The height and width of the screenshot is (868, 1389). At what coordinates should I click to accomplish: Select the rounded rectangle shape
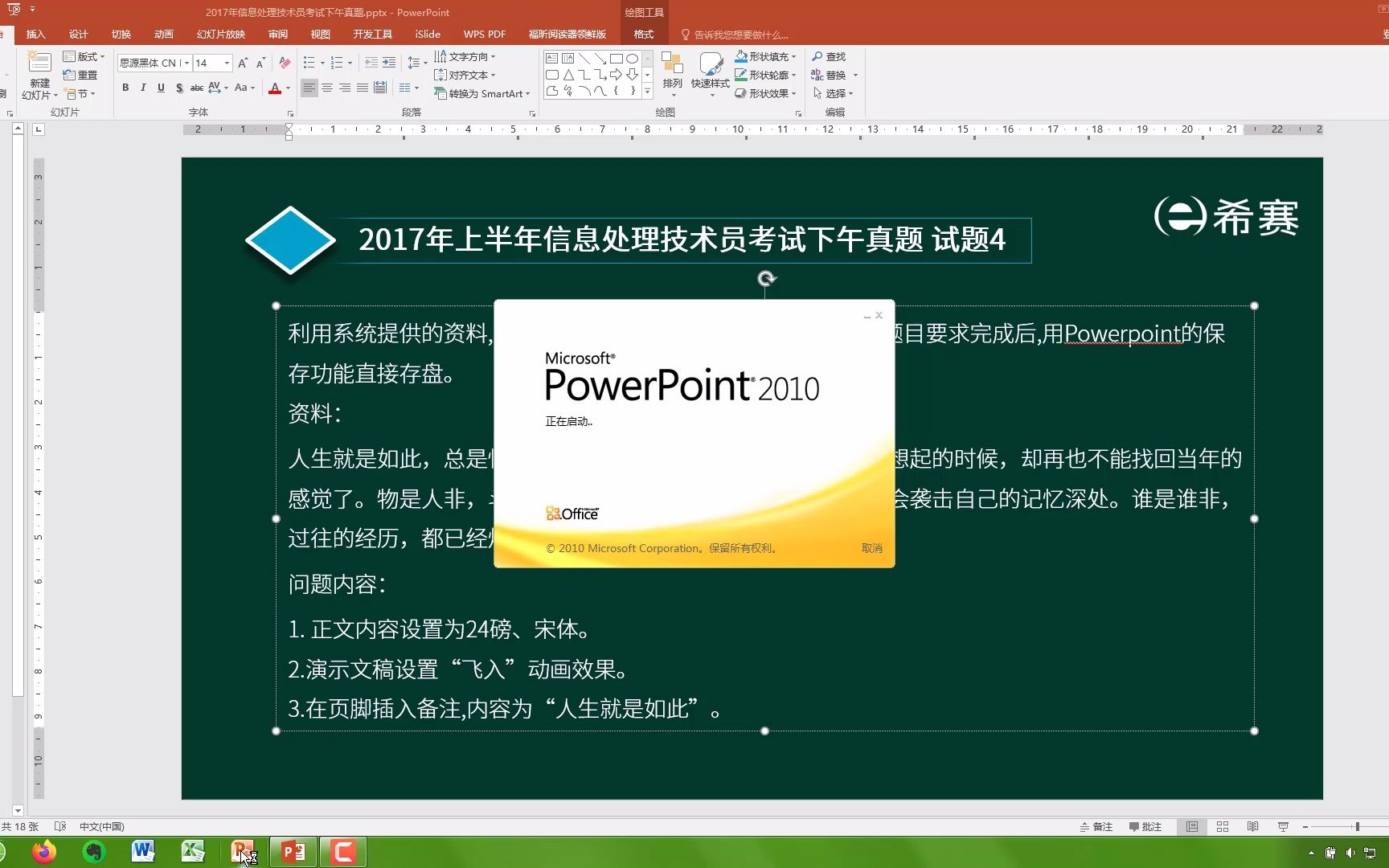(551, 75)
